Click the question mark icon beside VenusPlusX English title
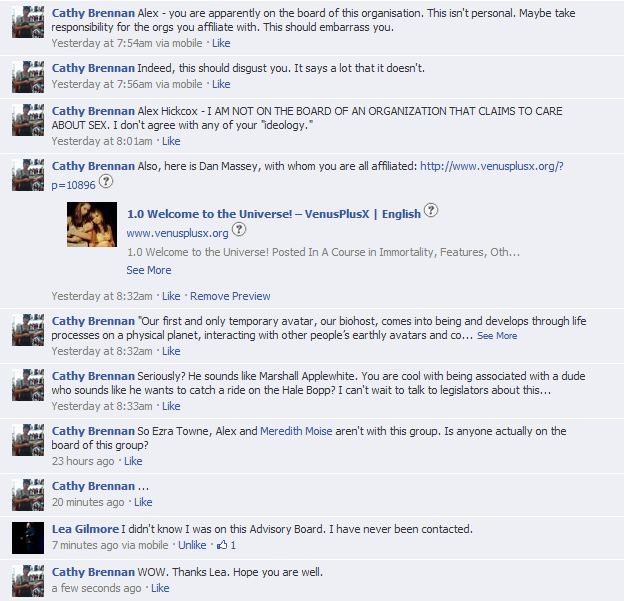Screen dimensions: 625x601 (430, 210)
